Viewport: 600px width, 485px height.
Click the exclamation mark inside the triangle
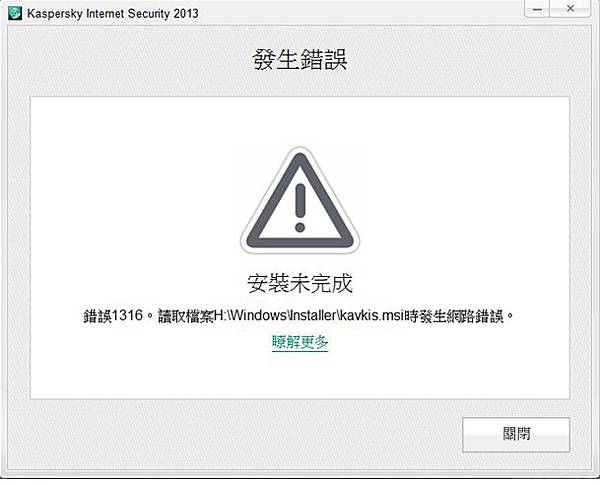(x=300, y=208)
